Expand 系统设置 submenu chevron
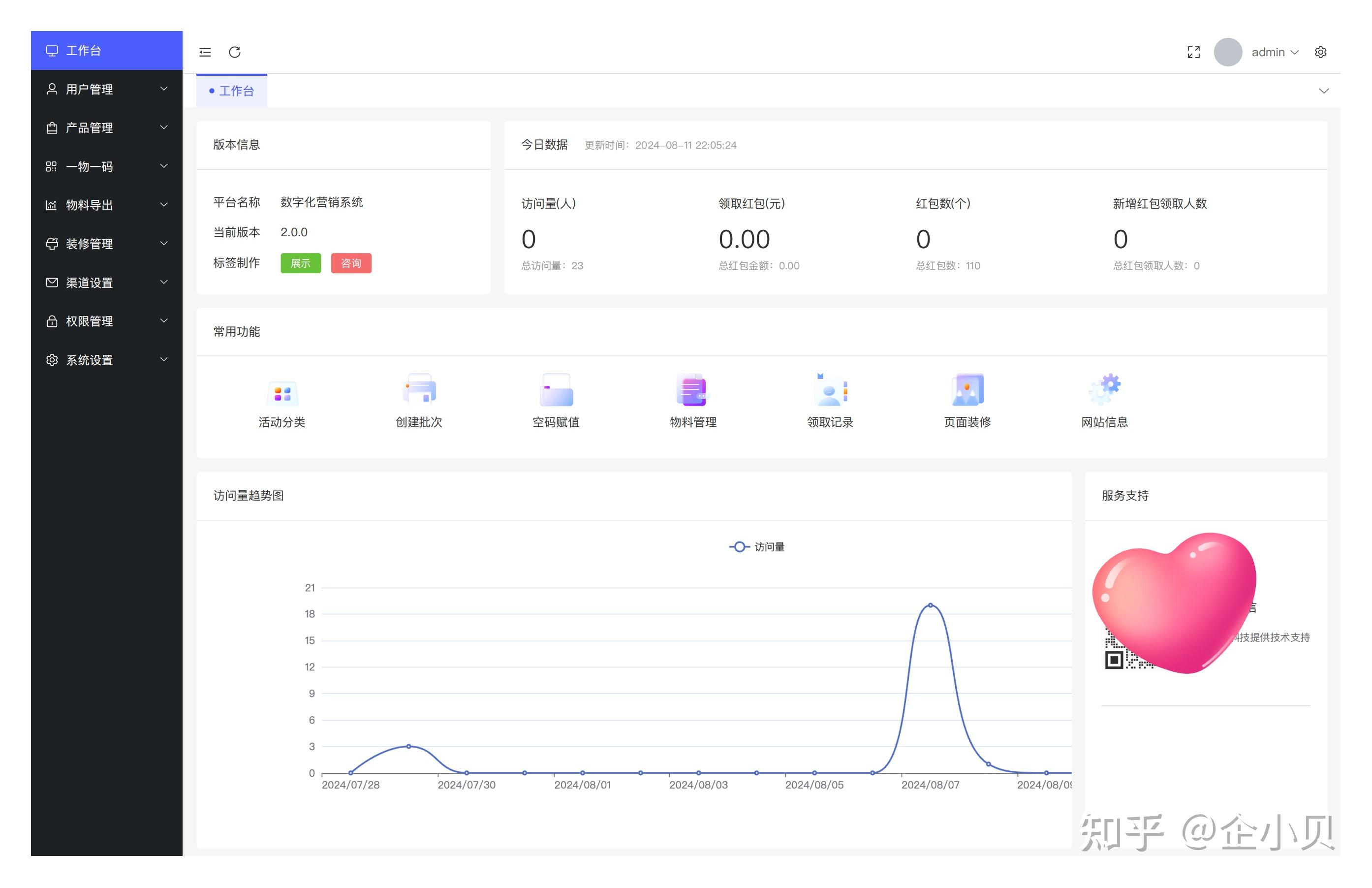 coord(164,359)
